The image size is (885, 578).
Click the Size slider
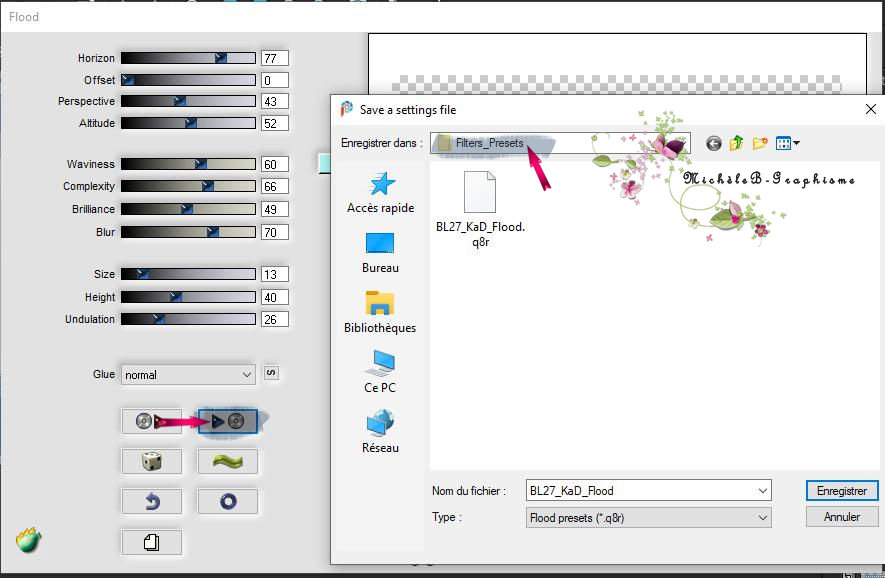188,274
